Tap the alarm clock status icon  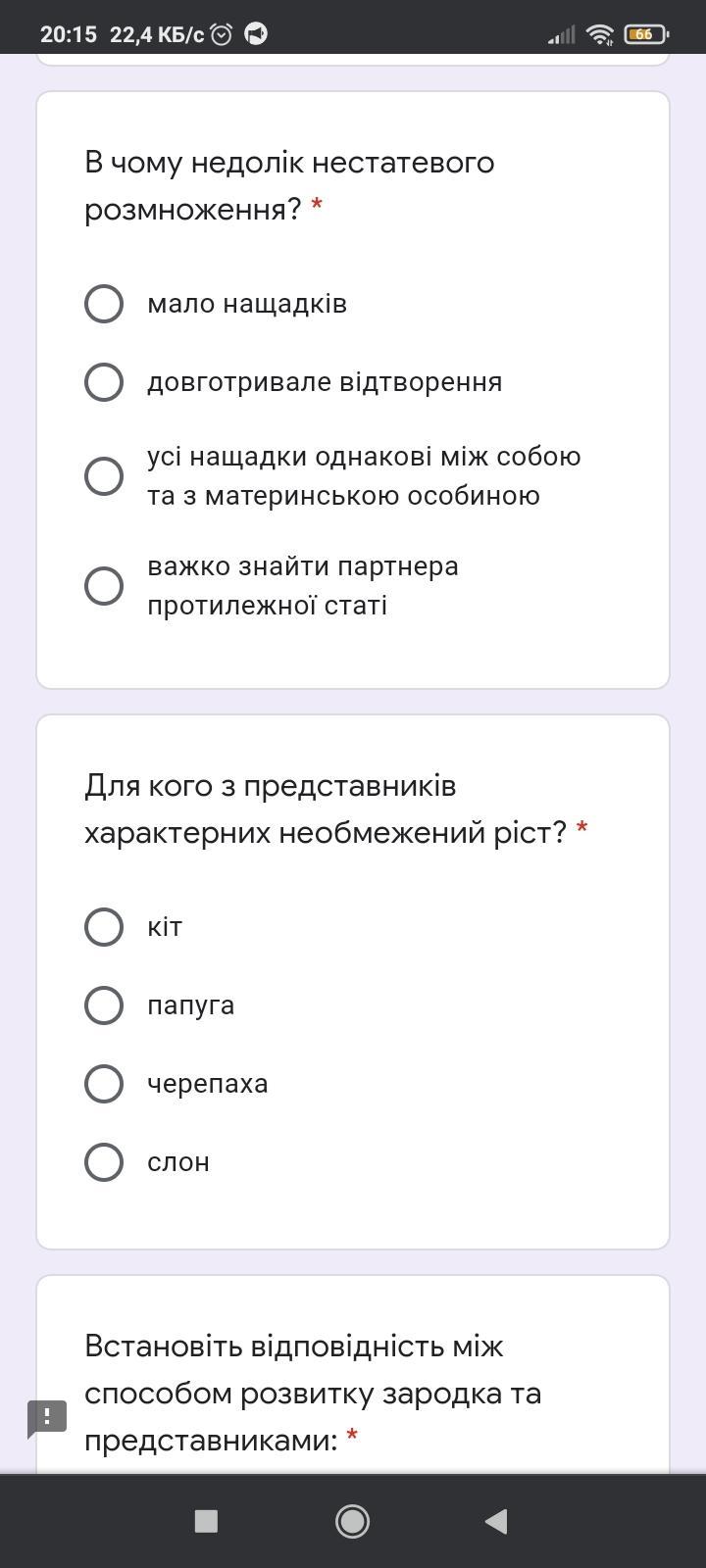pos(223,34)
